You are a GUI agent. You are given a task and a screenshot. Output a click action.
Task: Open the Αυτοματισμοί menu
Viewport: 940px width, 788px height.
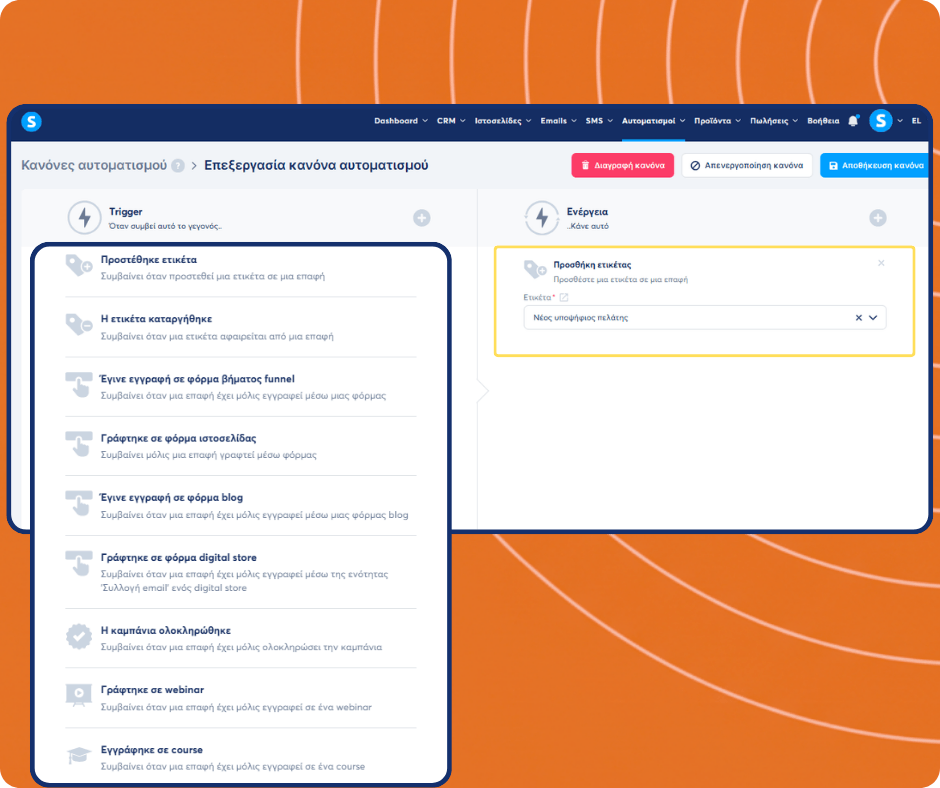653,121
